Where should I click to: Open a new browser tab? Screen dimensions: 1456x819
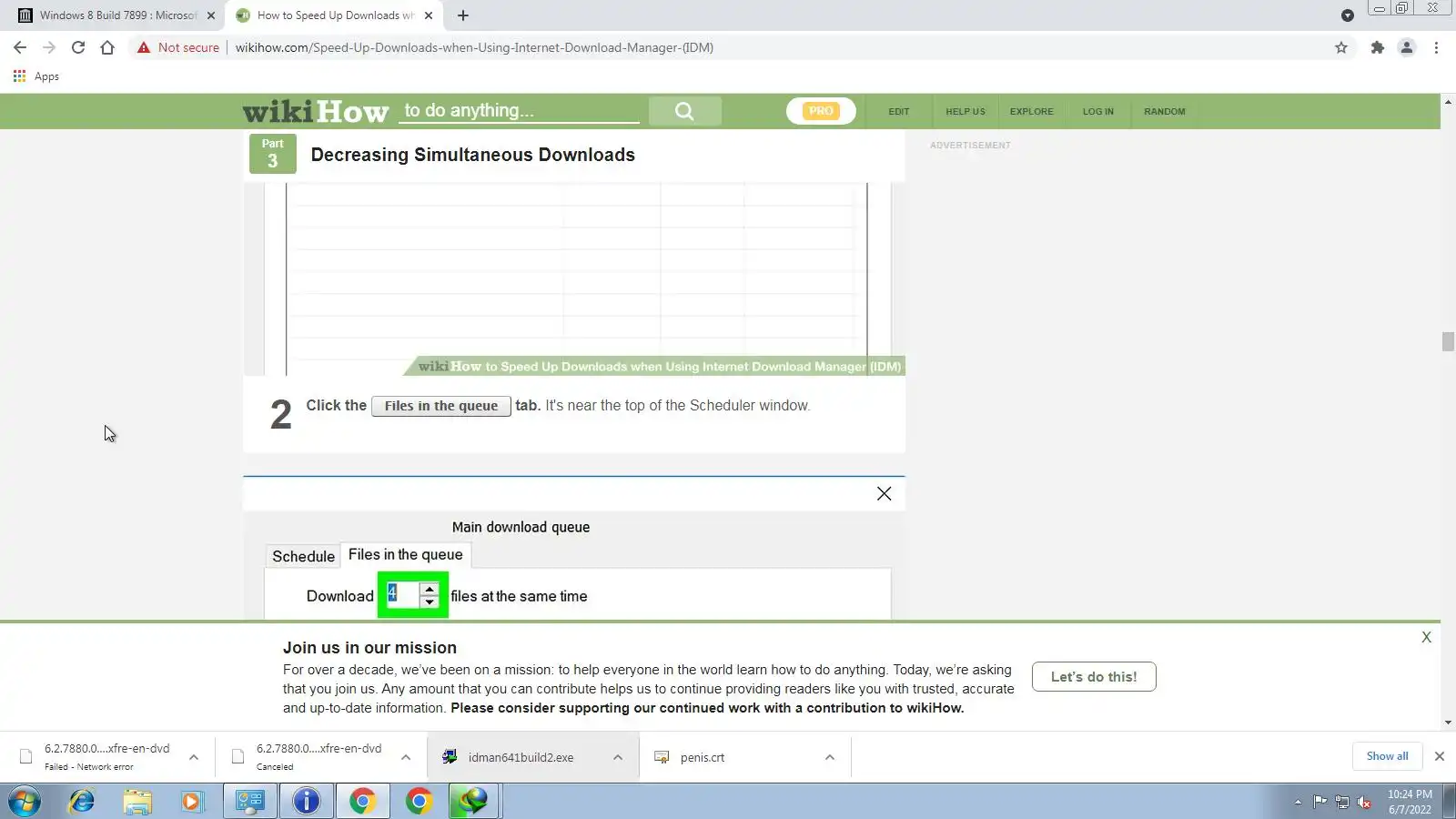click(x=463, y=15)
